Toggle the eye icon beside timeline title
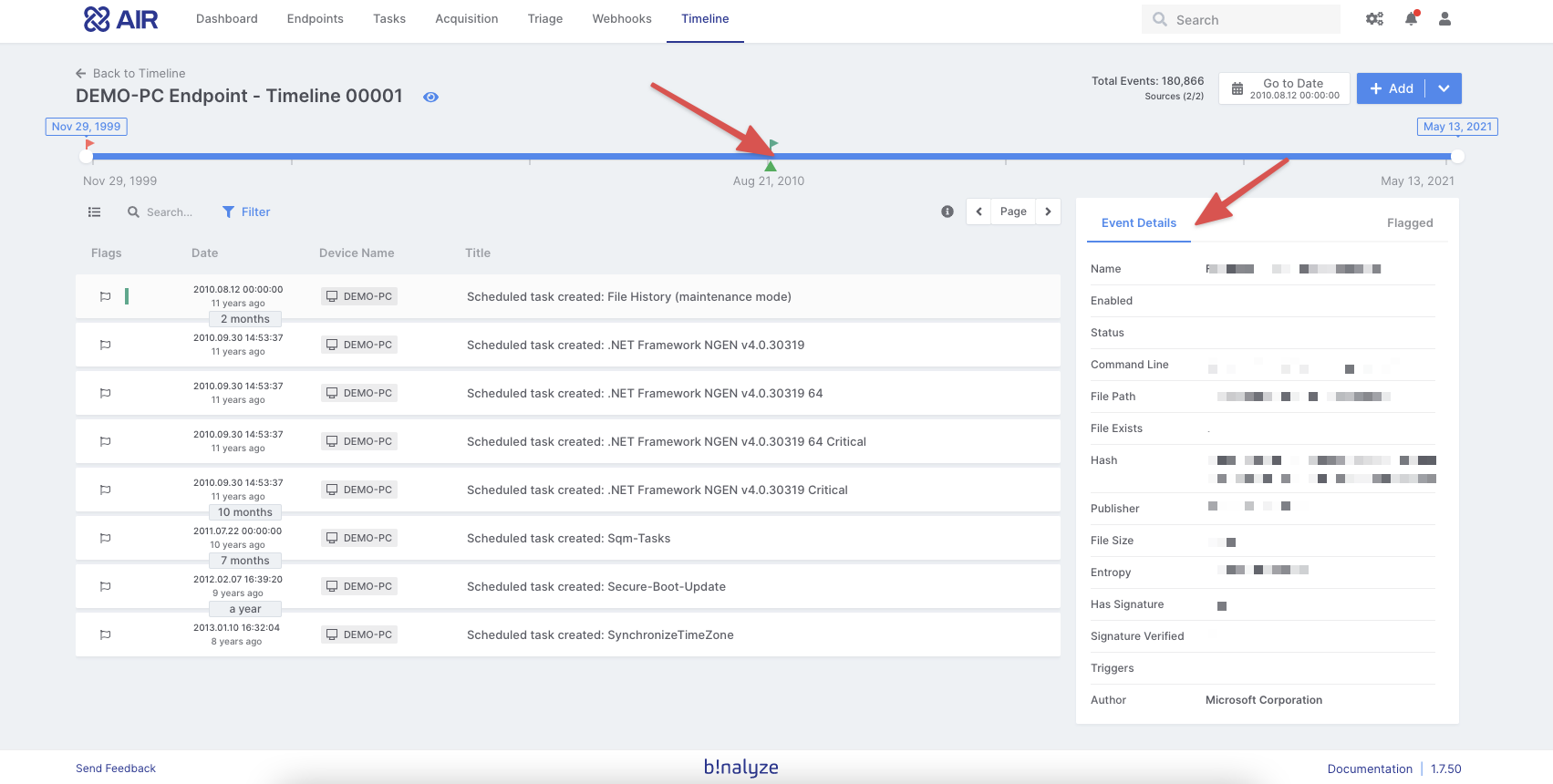The image size is (1553, 784). tap(431, 98)
